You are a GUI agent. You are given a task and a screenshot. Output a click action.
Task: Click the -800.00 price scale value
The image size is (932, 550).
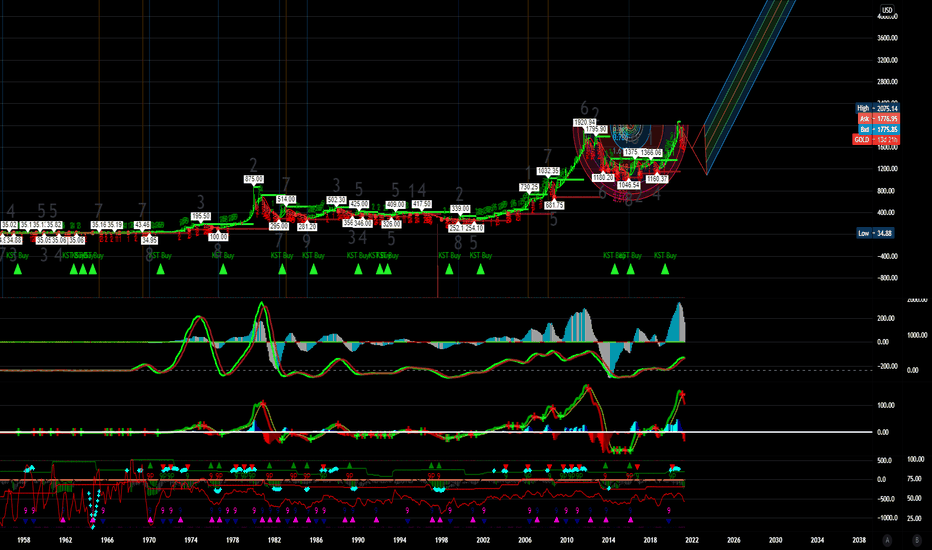tap(887, 278)
